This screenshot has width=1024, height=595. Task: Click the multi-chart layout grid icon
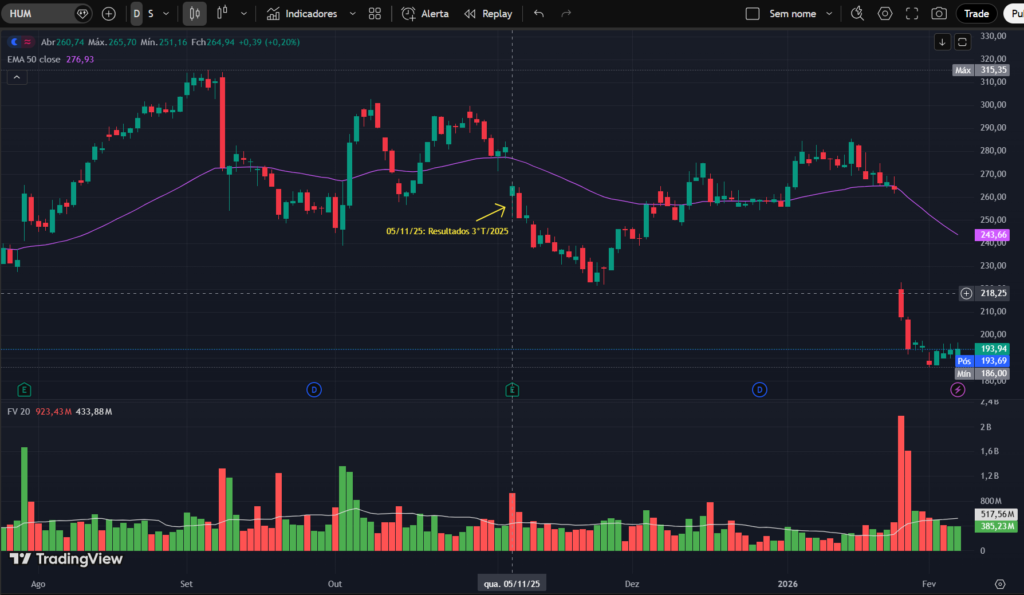pos(374,13)
